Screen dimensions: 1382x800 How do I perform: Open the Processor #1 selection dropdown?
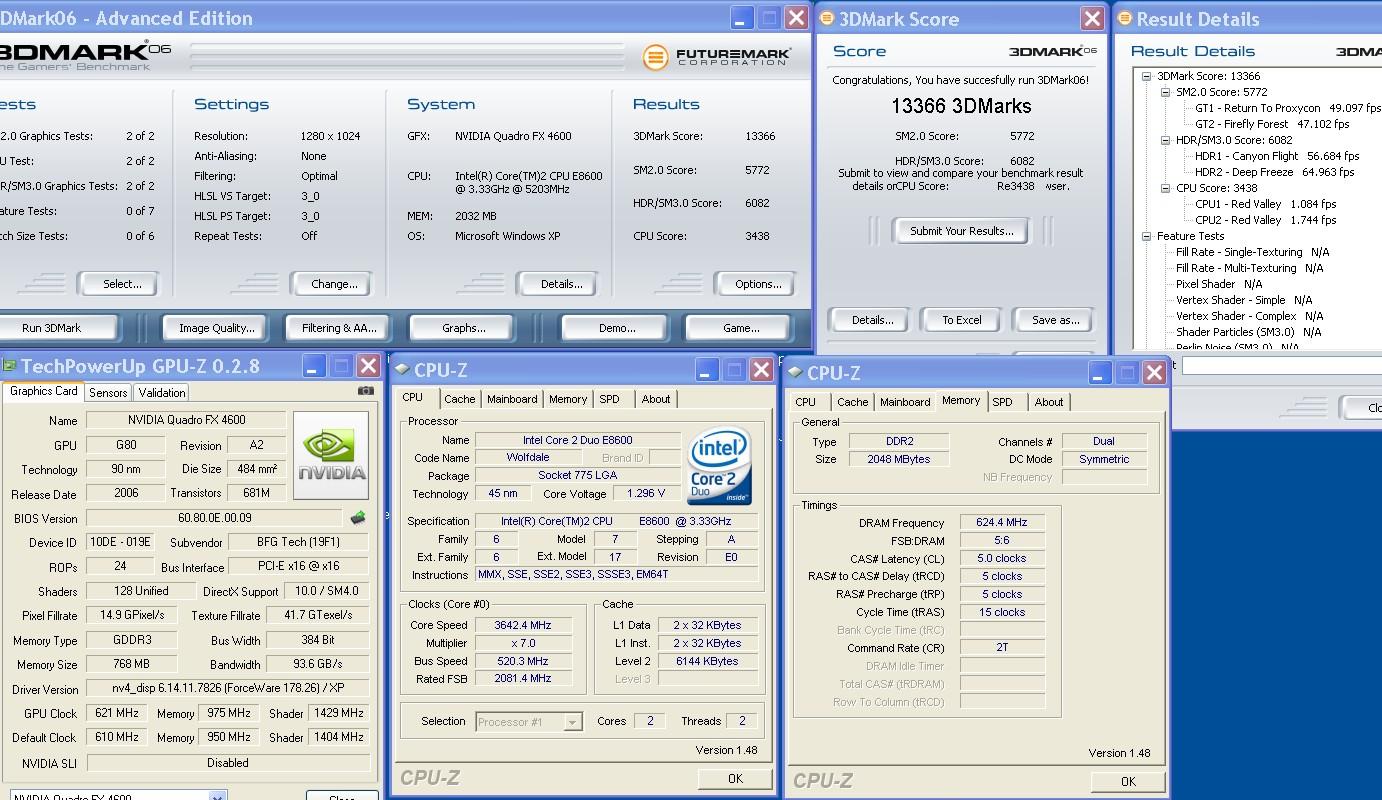572,722
